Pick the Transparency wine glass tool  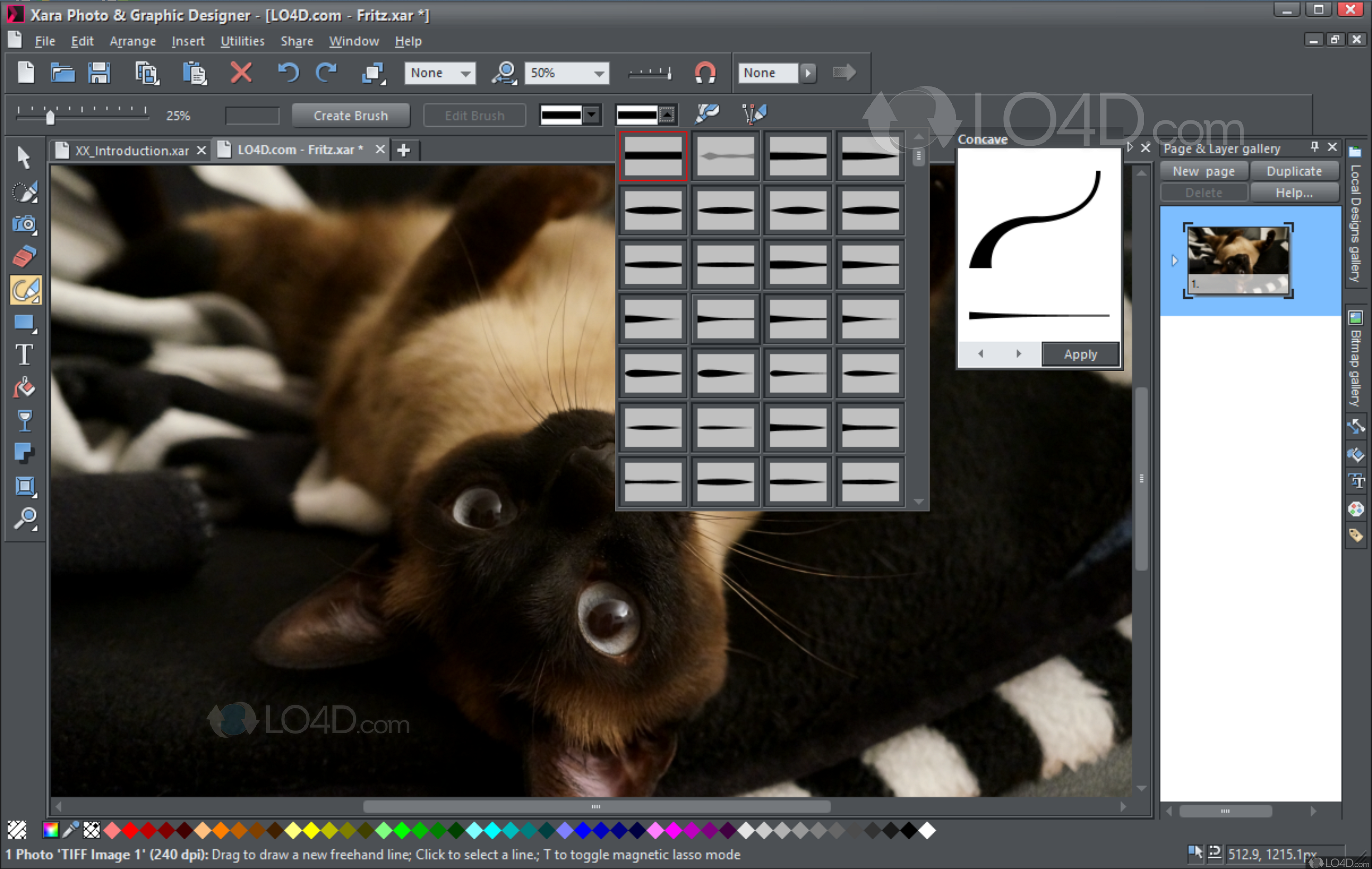24,421
